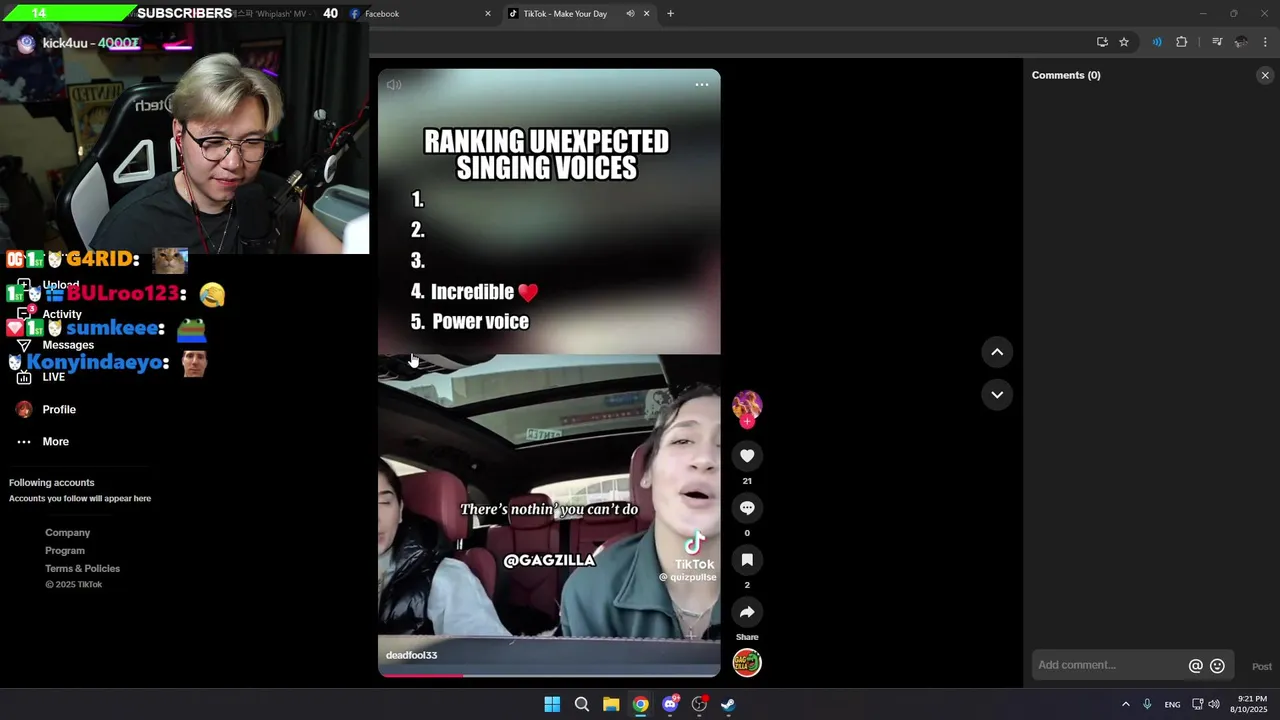
Task: Seek on the video progress bar
Action: click(549, 674)
